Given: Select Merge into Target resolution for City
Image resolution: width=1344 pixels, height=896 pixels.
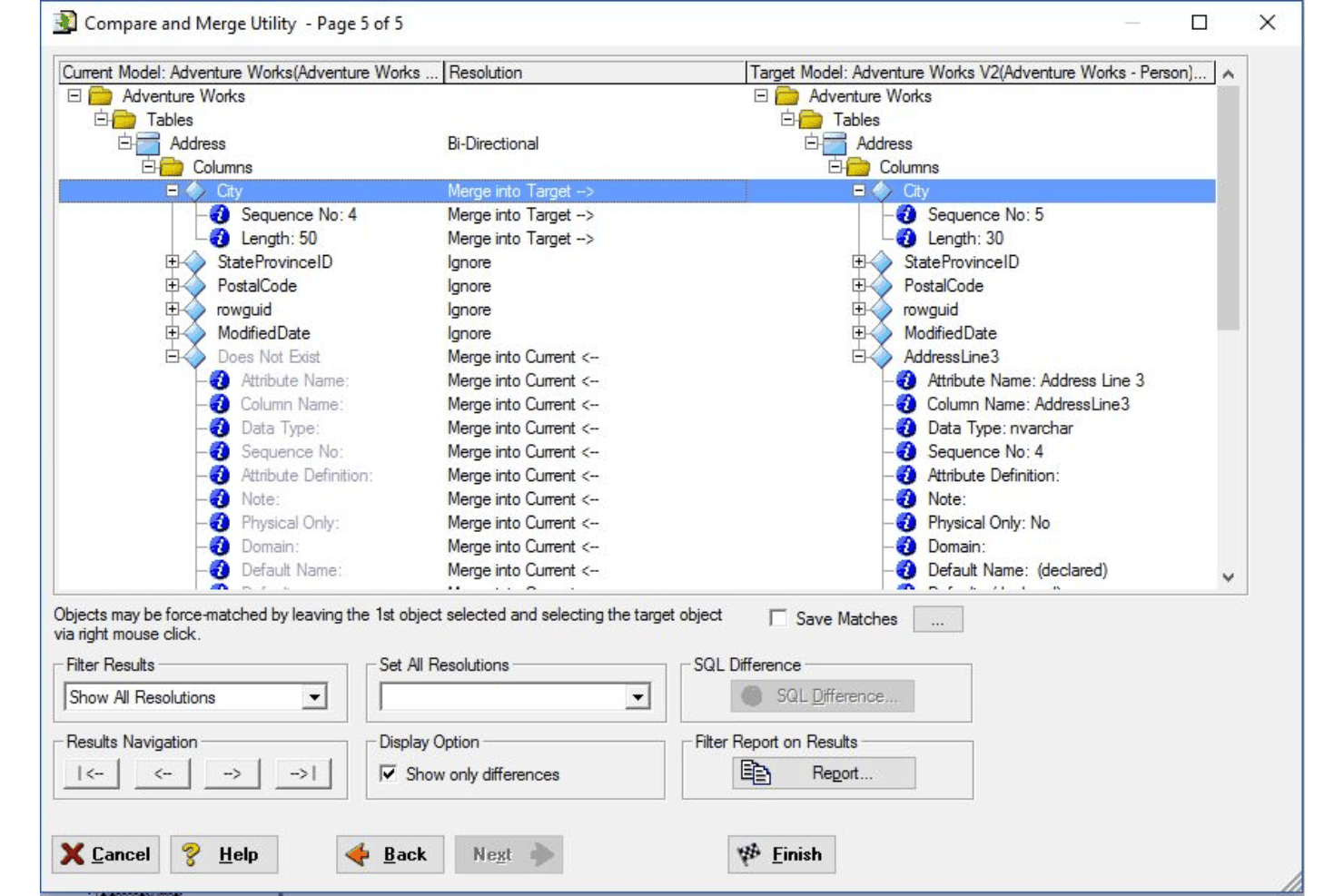Looking at the screenshot, I should coord(520,191).
